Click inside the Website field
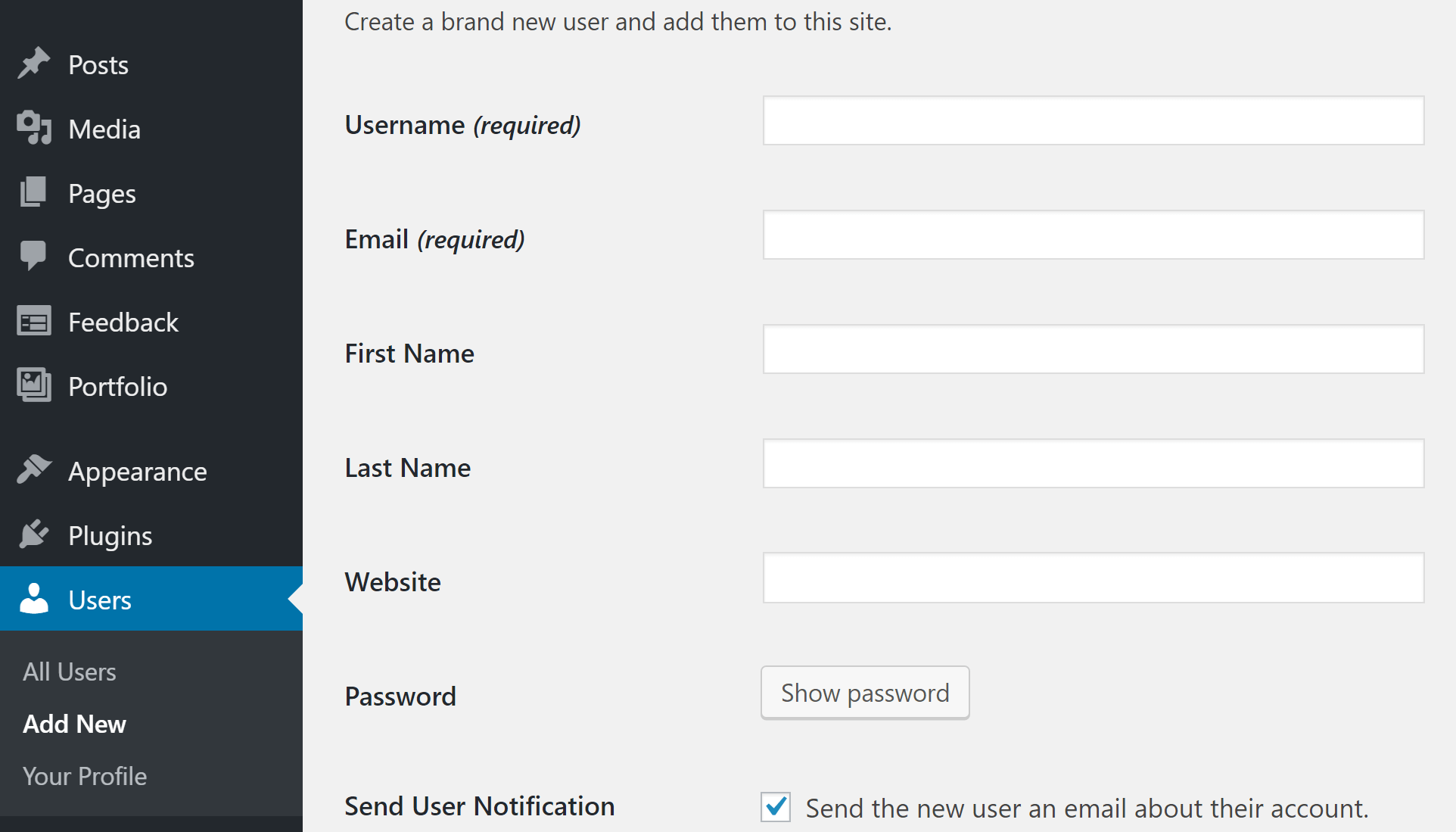1456x832 pixels. (1094, 578)
